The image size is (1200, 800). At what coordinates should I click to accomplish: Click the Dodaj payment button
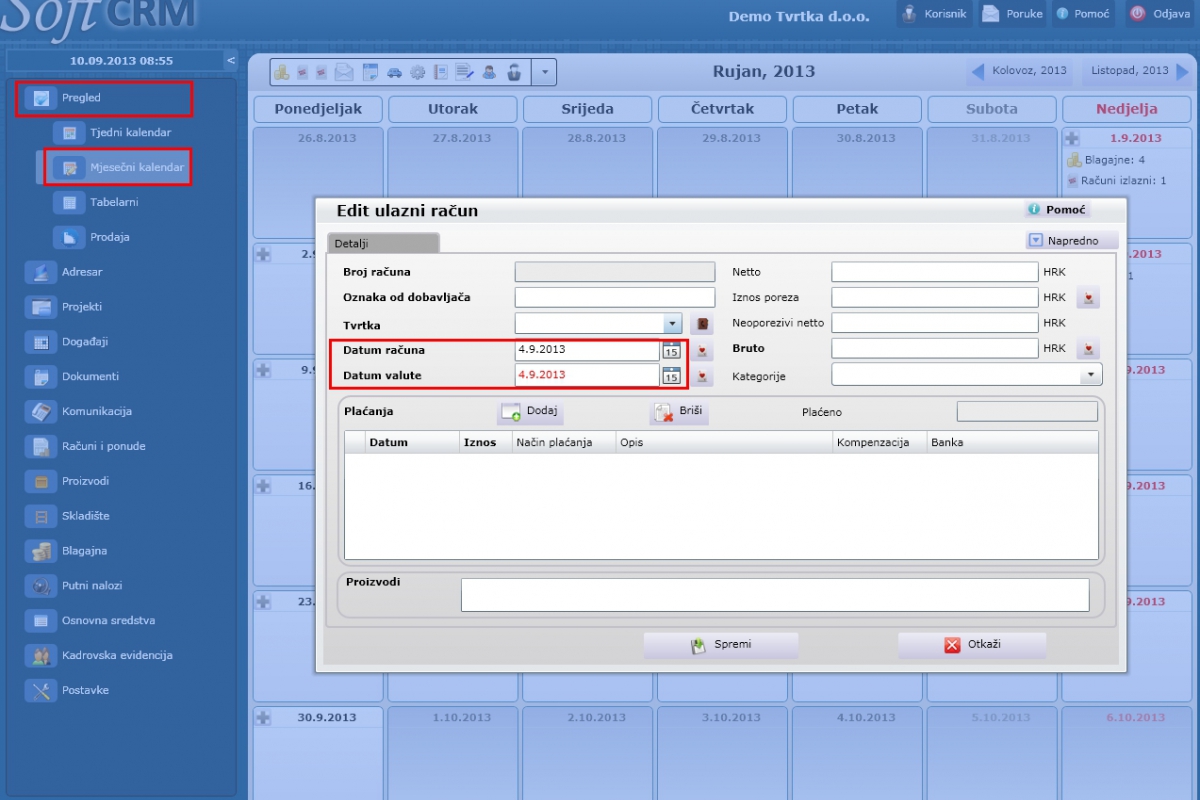click(531, 412)
